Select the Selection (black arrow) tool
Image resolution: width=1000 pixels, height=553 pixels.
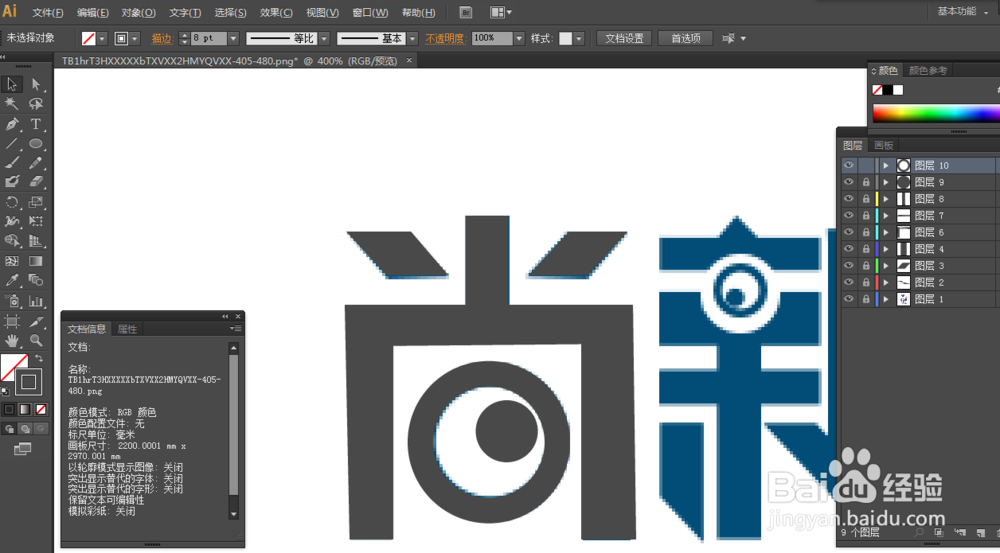click(x=11, y=84)
